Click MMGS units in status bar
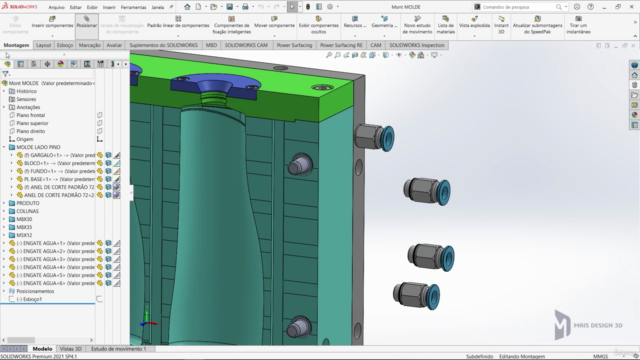 (x=600, y=356)
